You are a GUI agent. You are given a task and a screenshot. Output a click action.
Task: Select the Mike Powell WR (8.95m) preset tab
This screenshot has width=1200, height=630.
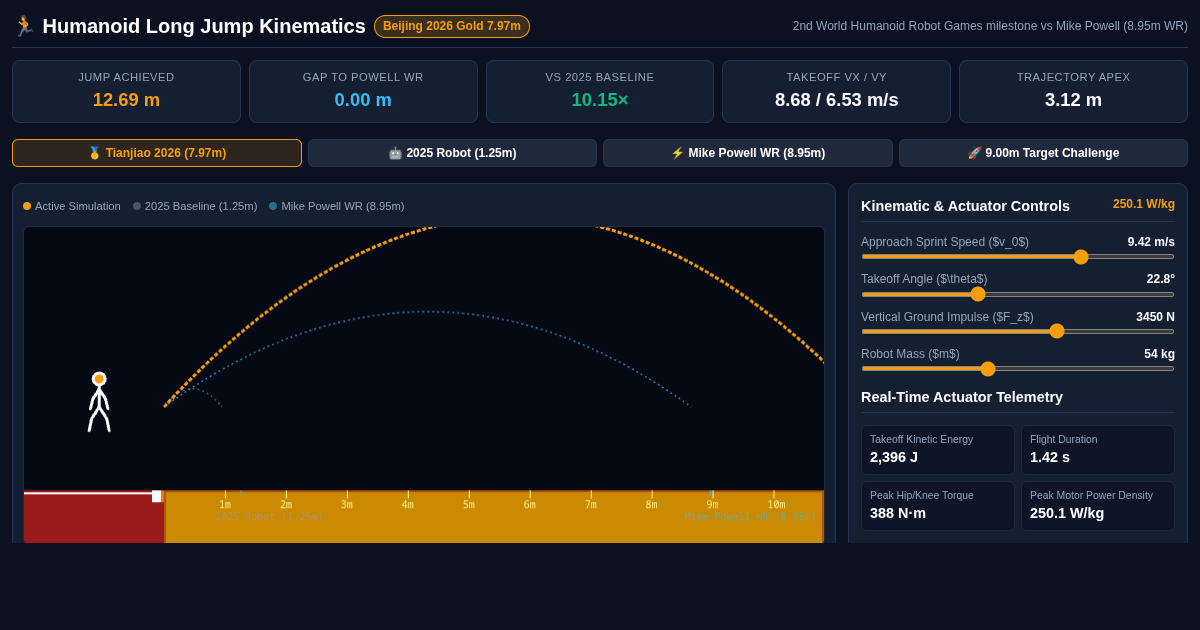(x=748, y=153)
